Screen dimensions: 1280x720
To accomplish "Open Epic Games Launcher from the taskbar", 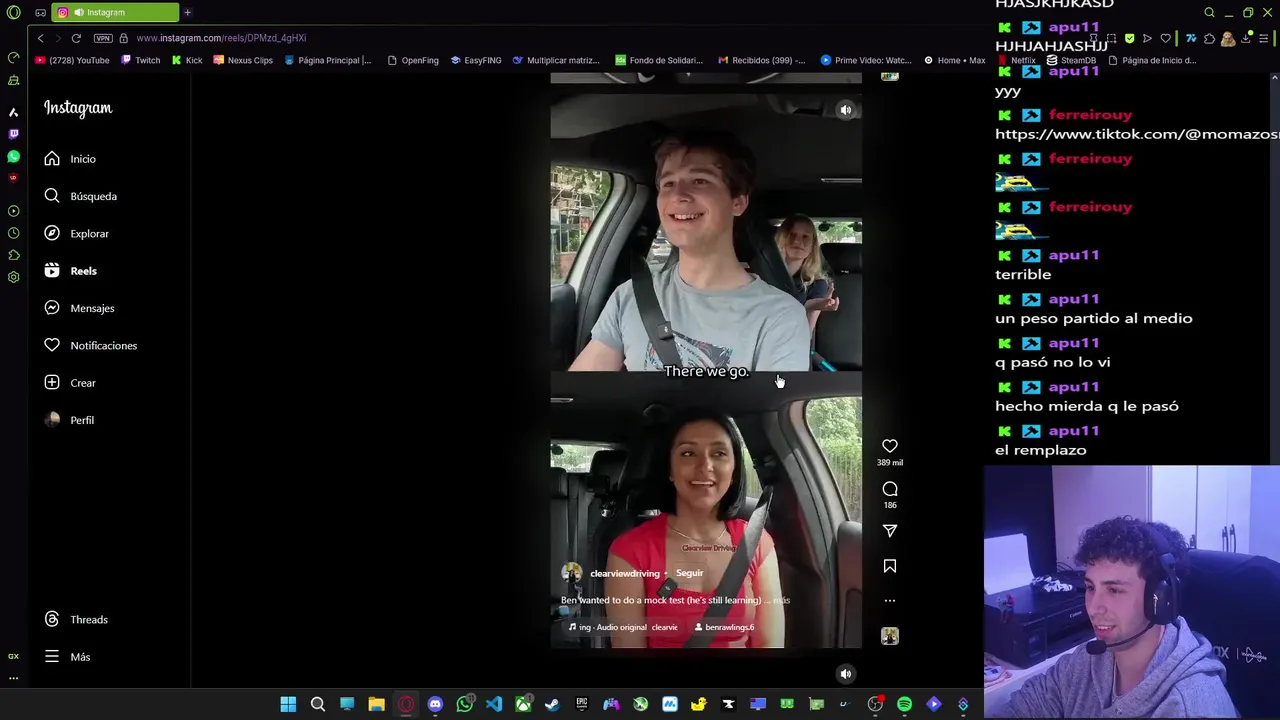I will (581, 704).
